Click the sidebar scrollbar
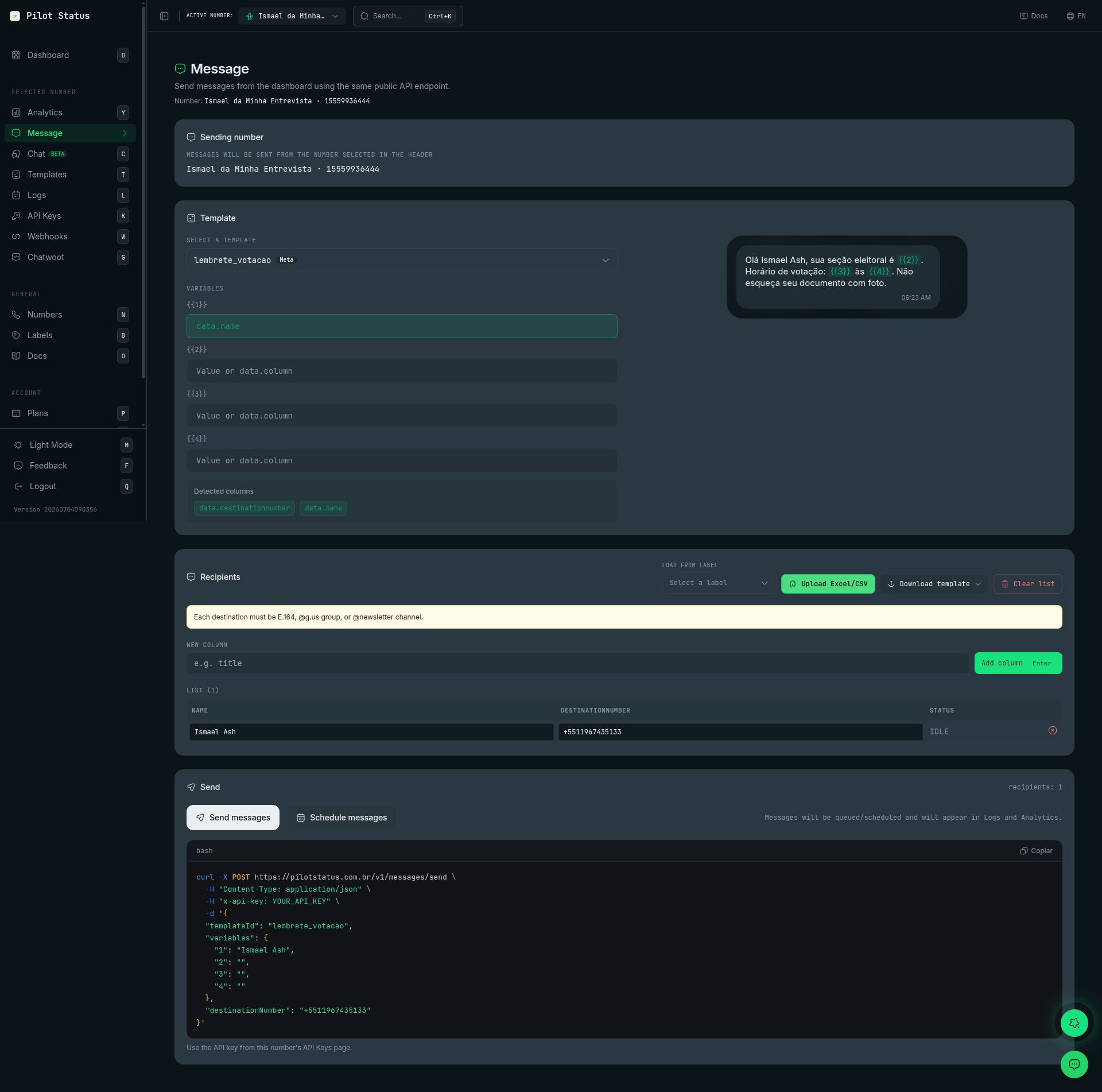Viewport: 1102px width, 1092px height. point(143,192)
